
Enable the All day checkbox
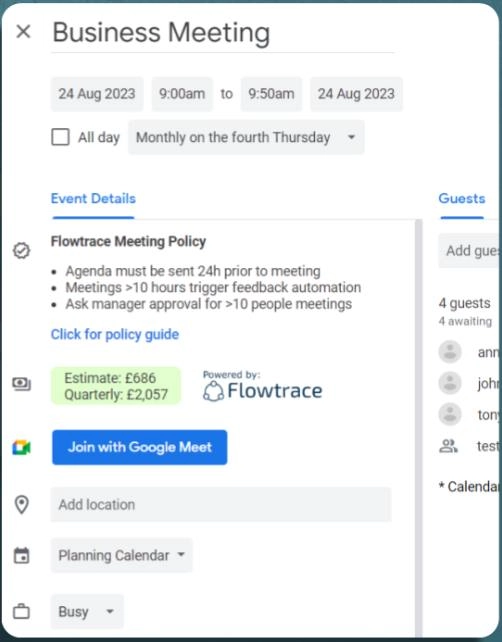pyautogui.click(x=60, y=137)
